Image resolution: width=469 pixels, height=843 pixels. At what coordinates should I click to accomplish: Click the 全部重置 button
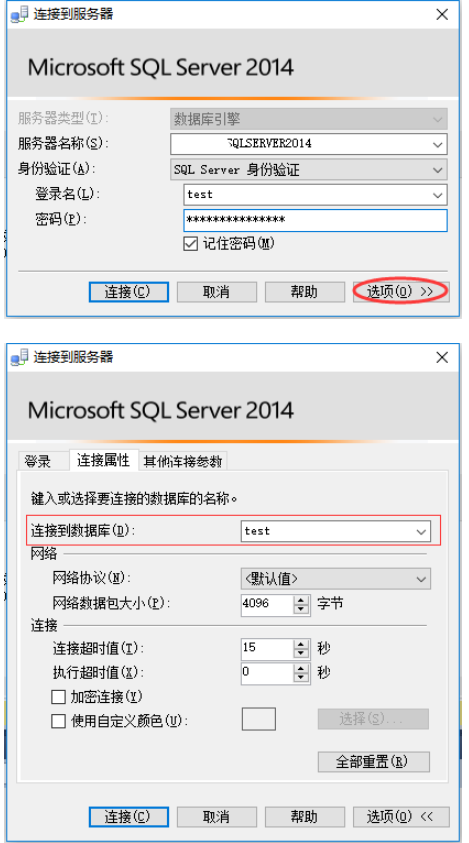click(374, 761)
